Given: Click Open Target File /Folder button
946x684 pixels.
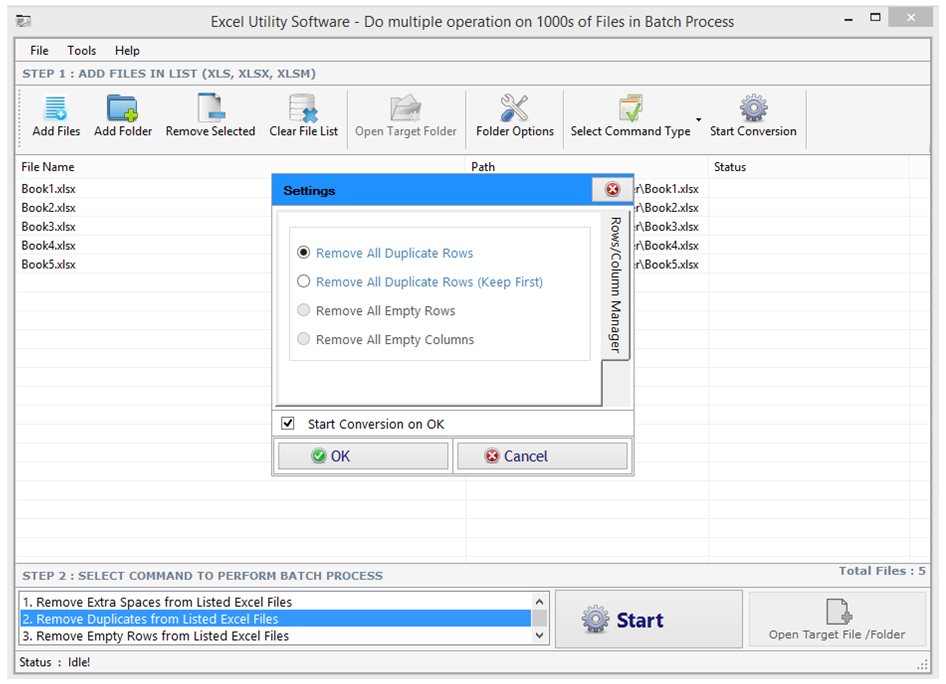Looking at the screenshot, I should [x=837, y=619].
